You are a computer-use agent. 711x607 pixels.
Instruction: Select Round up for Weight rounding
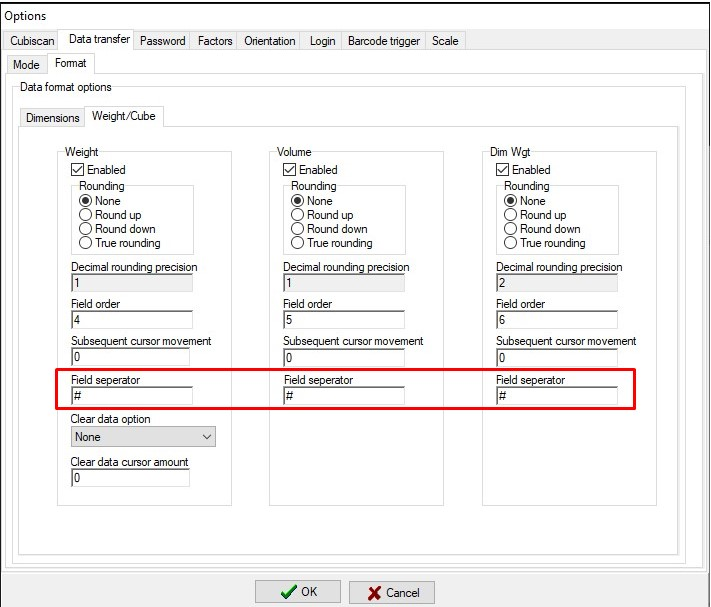[x=86, y=215]
